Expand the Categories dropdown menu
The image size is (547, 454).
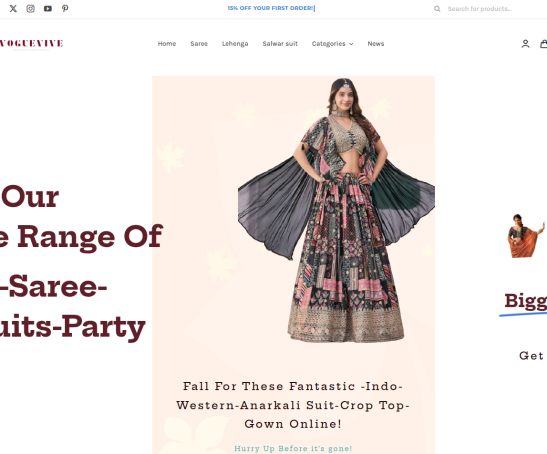332,44
